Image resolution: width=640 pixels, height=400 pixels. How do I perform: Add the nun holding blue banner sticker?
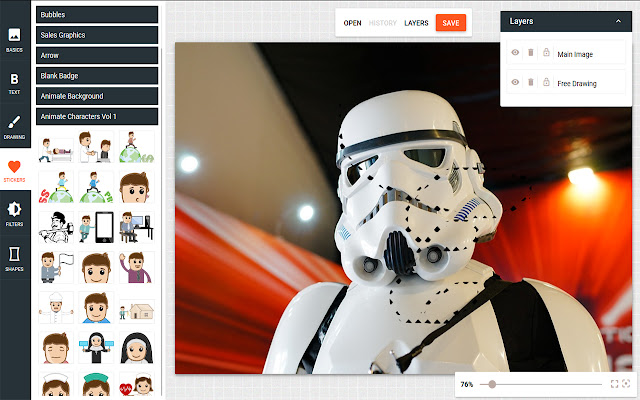pos(96,348)
